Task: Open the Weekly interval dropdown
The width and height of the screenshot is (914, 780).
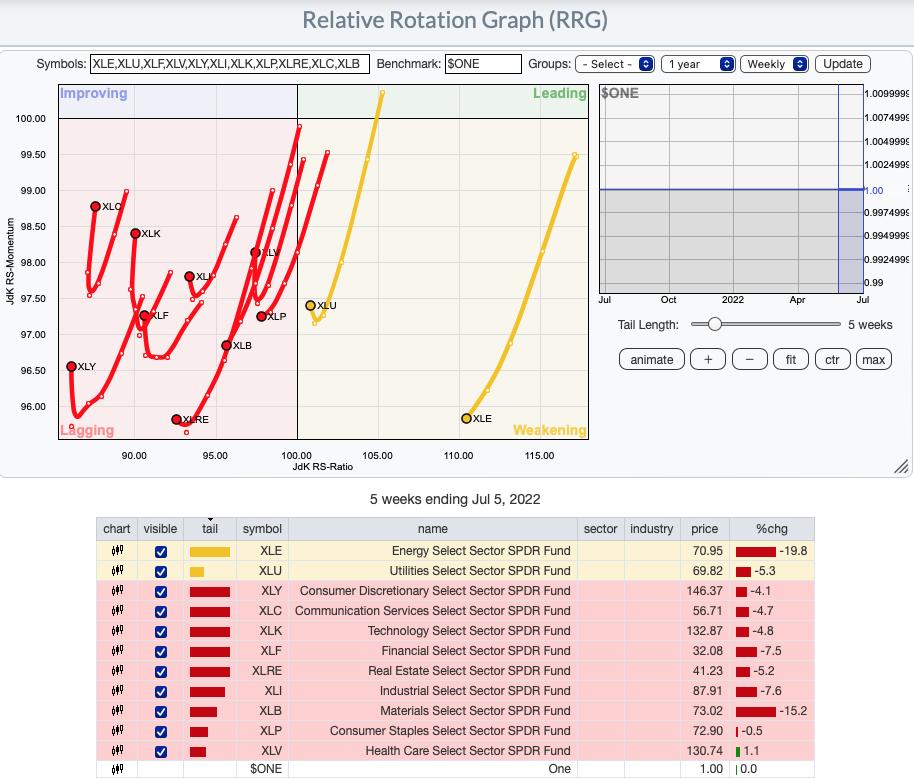Action: coord(774,64)
